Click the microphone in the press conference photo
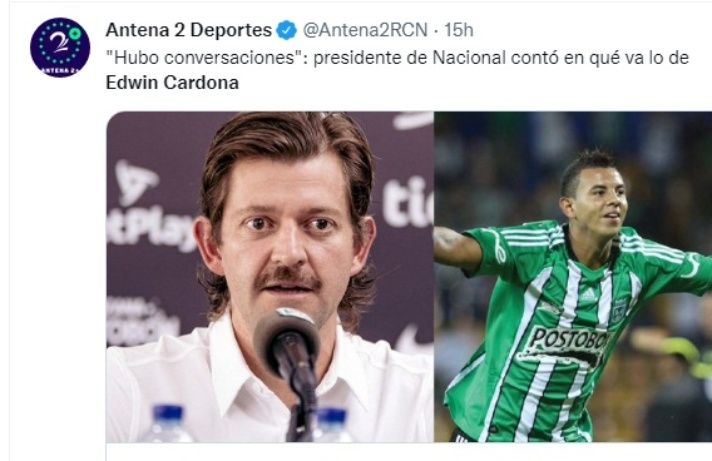This screenshot has width=712, height=461. point(287,345)
